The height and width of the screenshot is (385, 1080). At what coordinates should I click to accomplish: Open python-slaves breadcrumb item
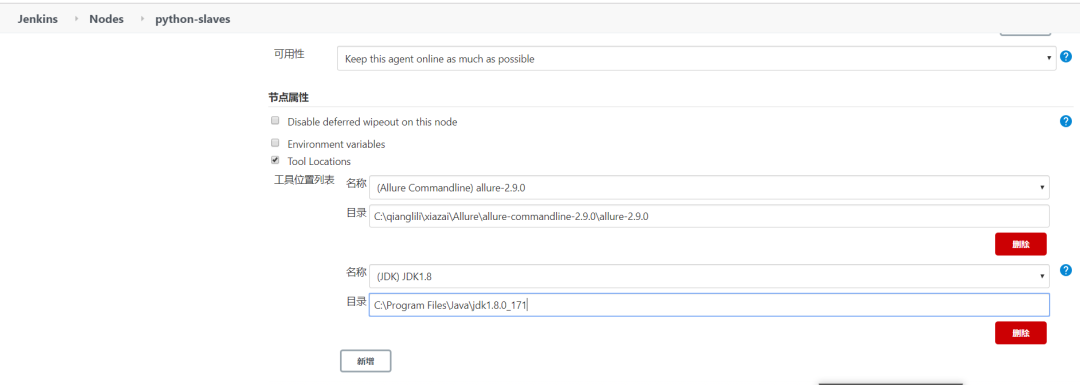tap(193, 19)
